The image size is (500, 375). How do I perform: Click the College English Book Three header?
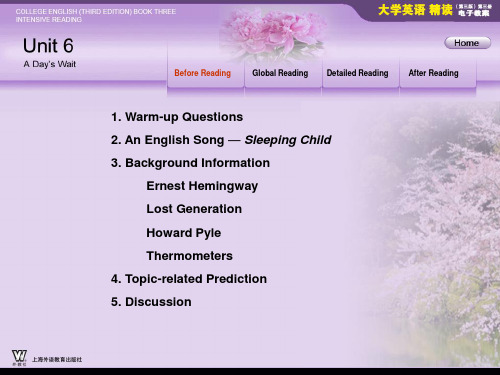click(x=95, y=15)
